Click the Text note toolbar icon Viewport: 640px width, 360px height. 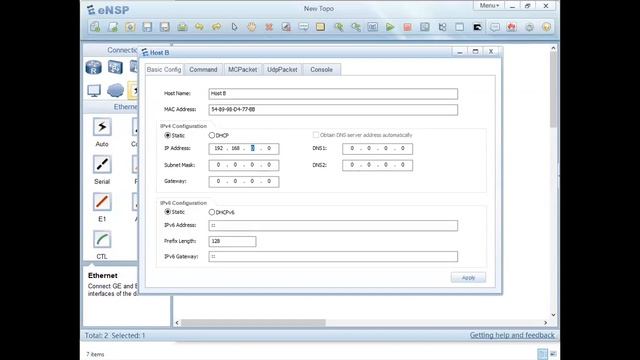click(303, 27)
